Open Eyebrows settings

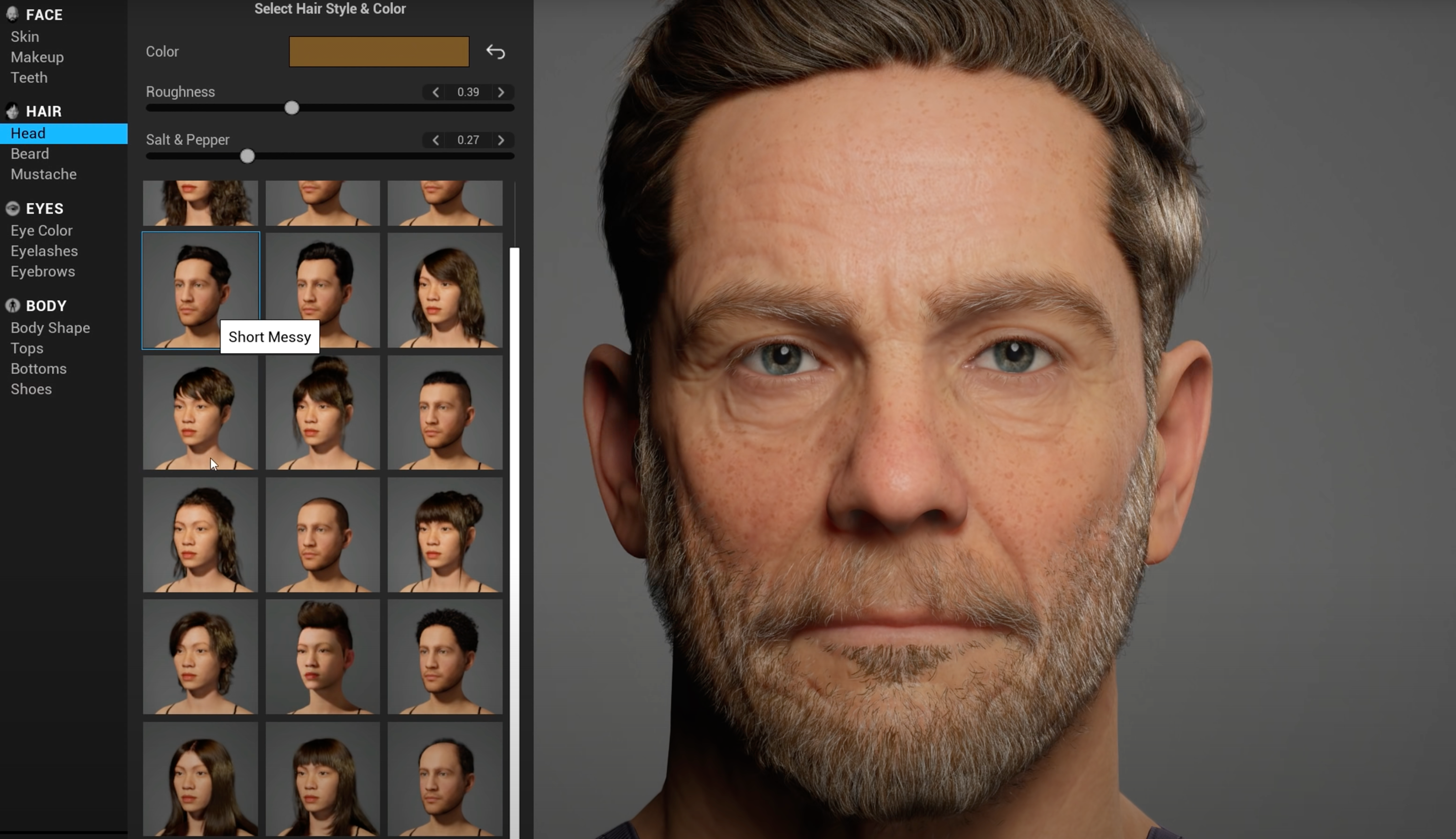[x=43, y=272]
